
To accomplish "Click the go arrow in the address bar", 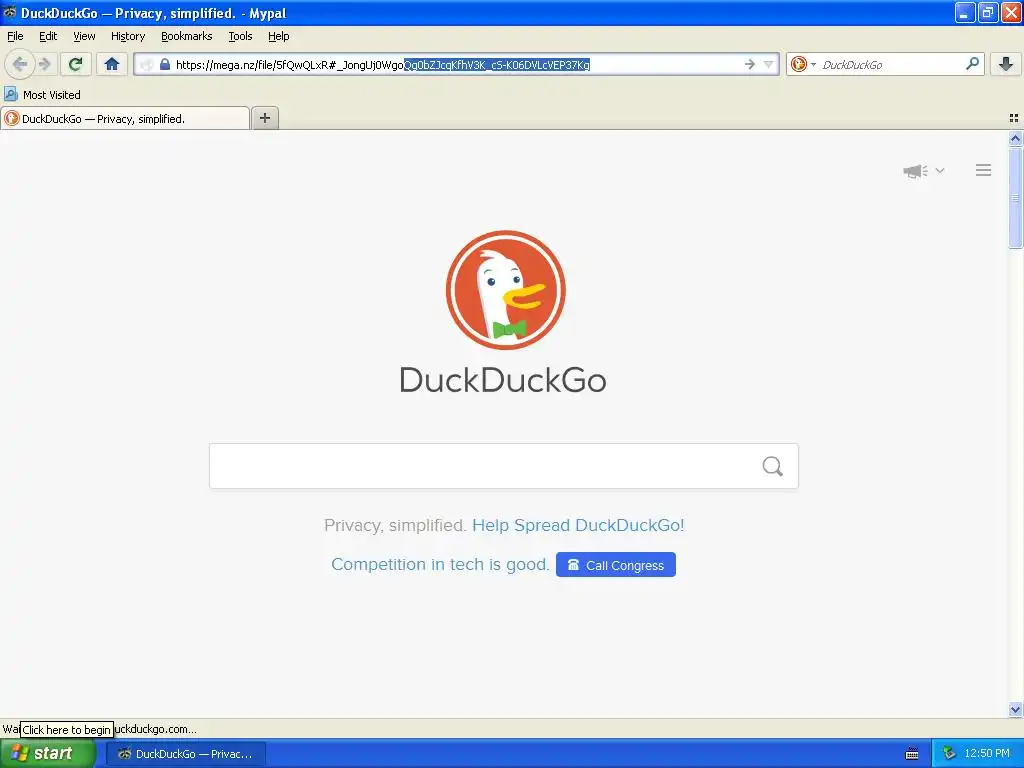I will (x=749, y=64).
